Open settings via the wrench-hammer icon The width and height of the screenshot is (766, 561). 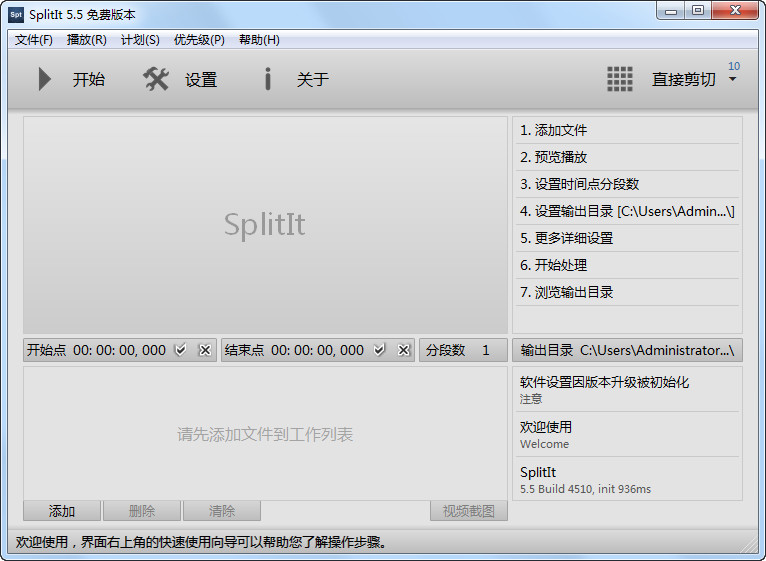[156, 79]
